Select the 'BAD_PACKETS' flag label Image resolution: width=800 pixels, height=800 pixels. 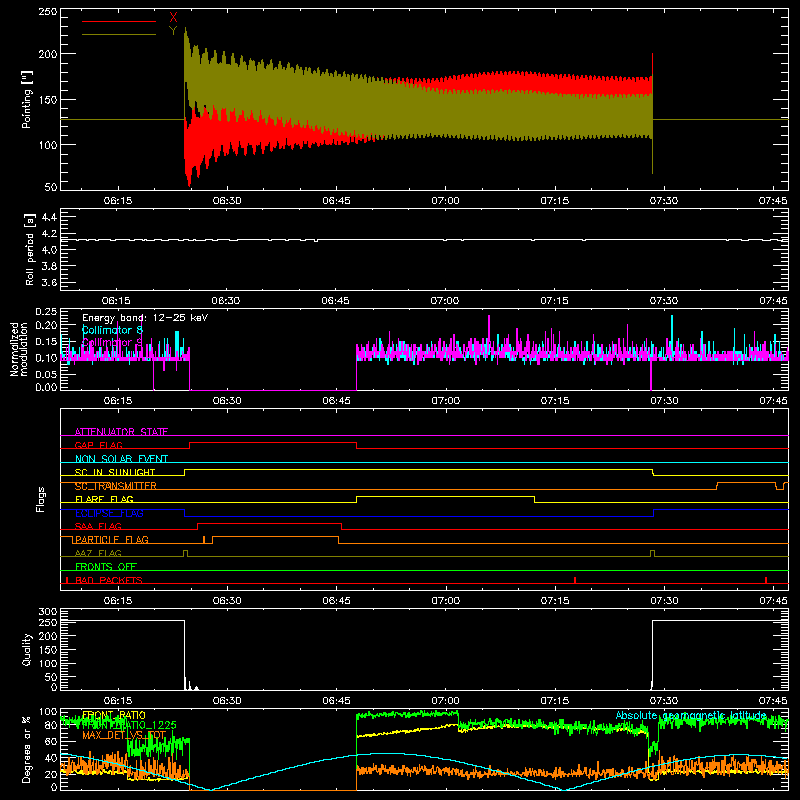tap(109, 581)
